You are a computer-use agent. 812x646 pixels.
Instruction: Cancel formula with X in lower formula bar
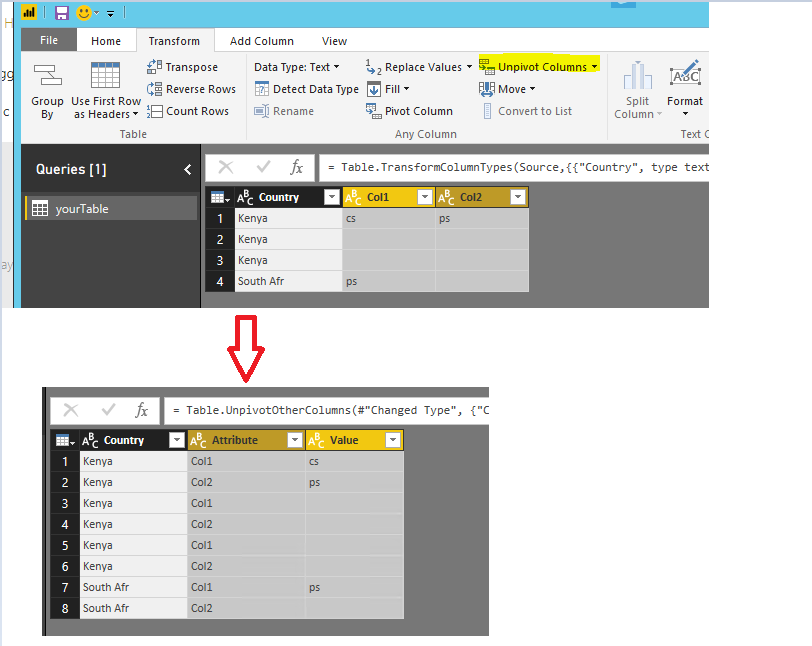(x=70, y=410)
